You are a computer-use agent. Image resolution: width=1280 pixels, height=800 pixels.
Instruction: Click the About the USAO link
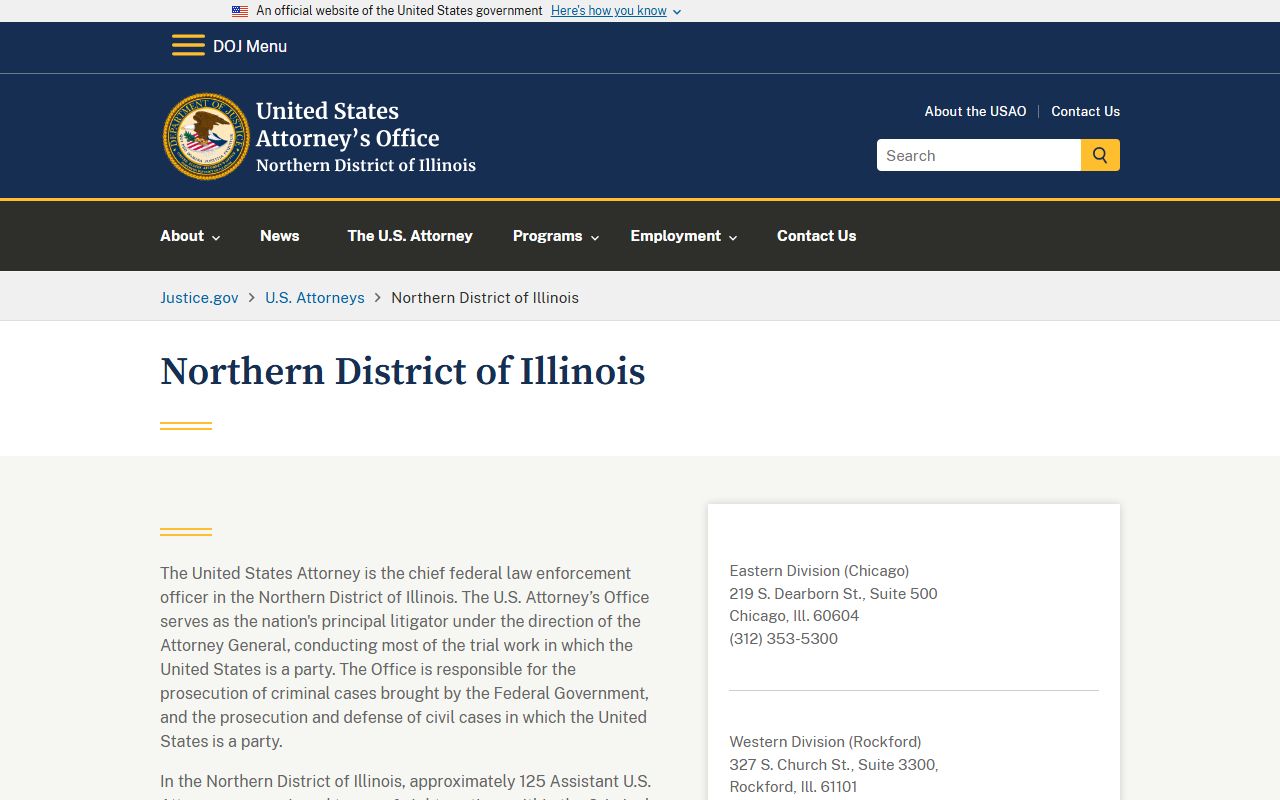tap(975, 111)
